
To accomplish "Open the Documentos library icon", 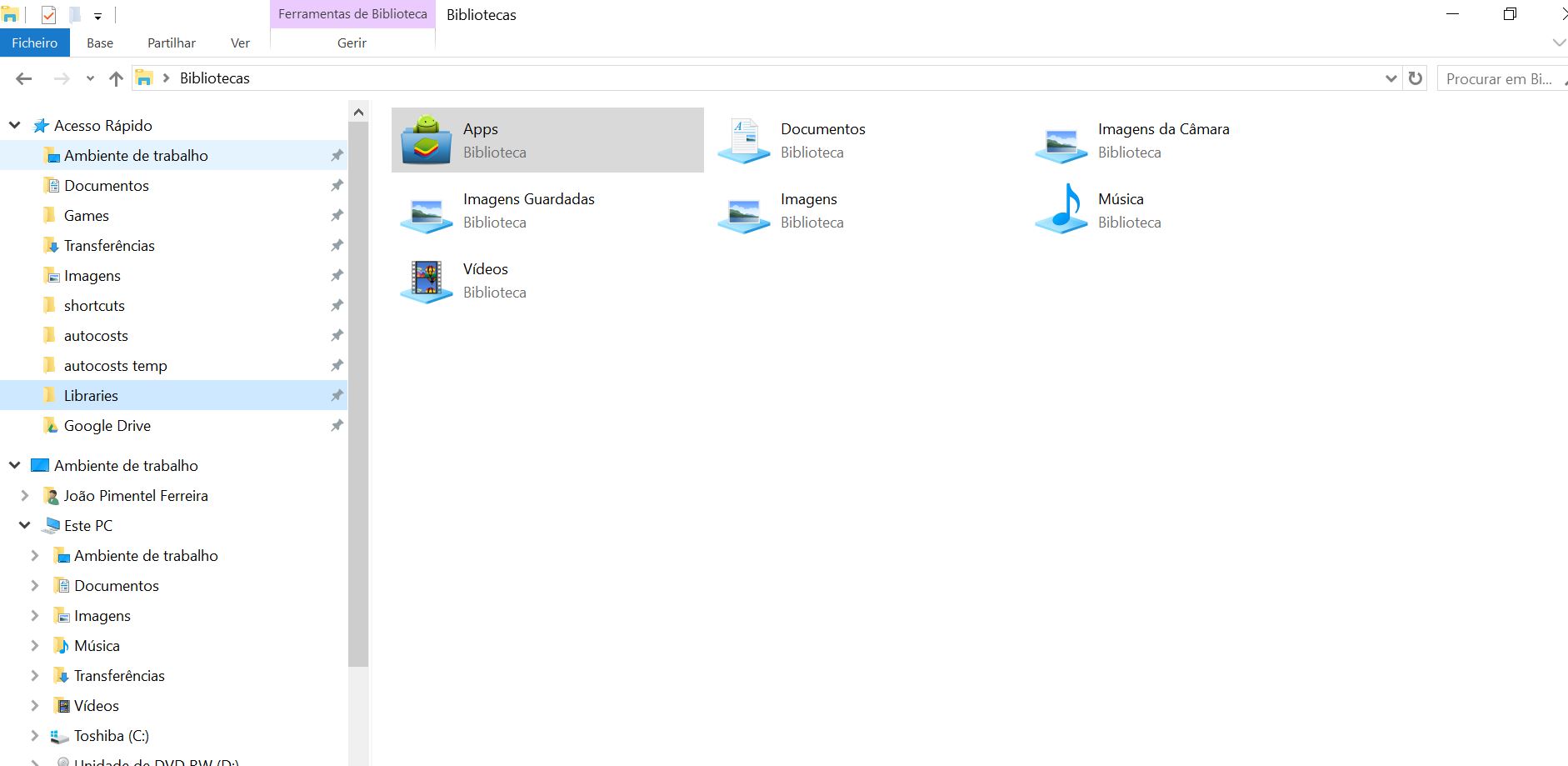I will click(x=743, y=140).
